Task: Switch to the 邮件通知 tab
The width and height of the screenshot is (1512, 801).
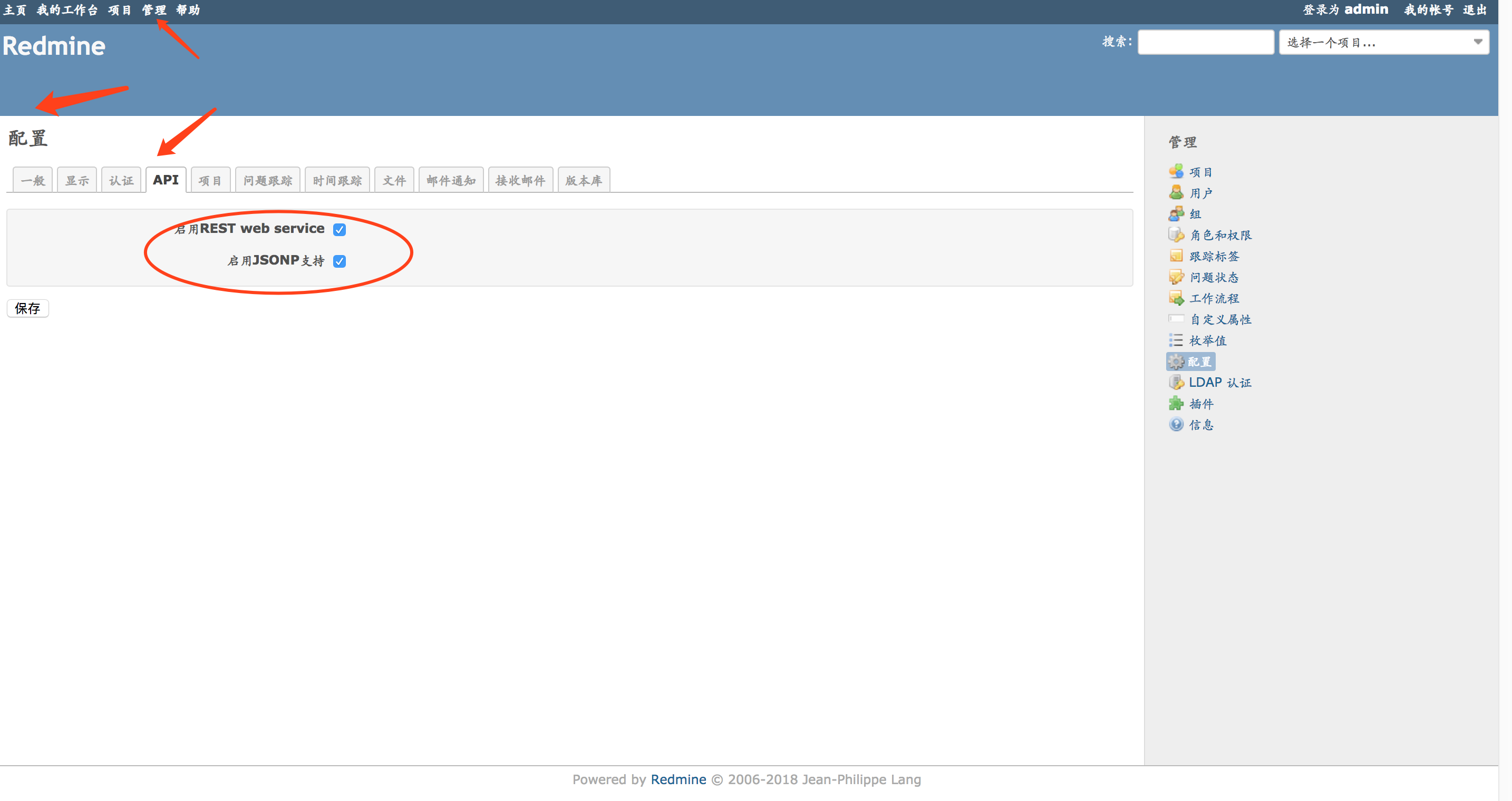Action: point(450,180)
